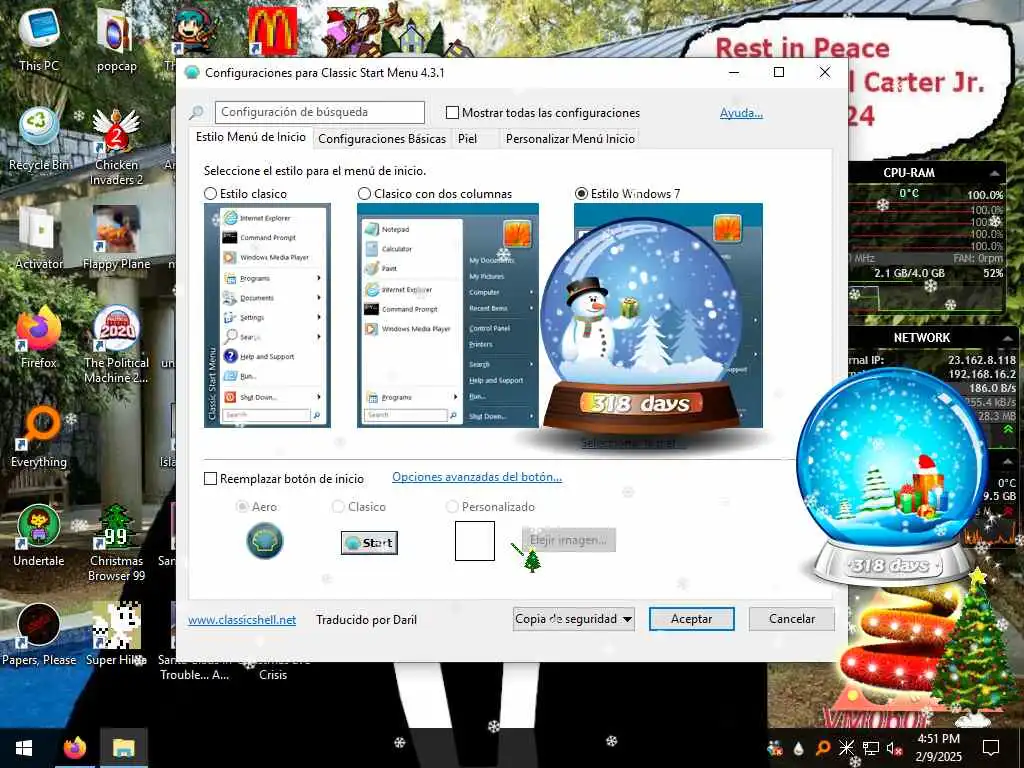
Task: Click the water drop tray icon
Action: [799, 748]
